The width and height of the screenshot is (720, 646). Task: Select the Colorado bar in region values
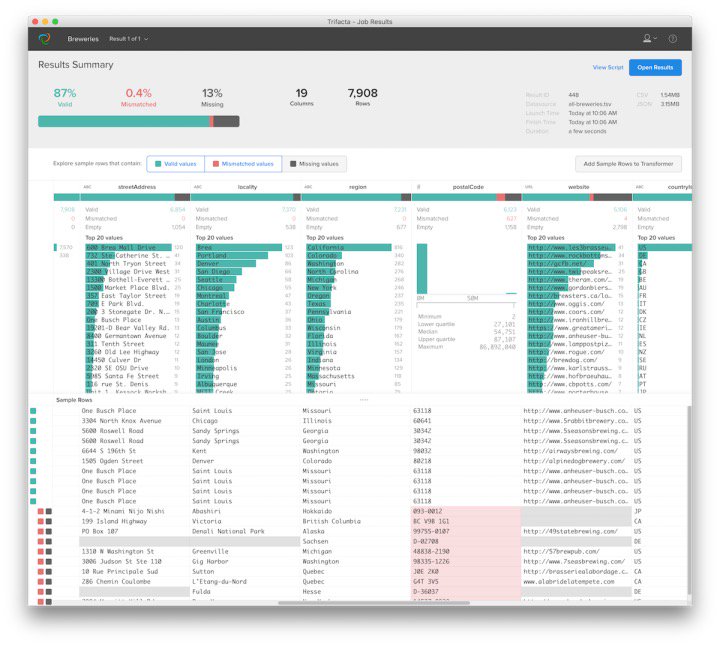pyautogui.click(x=324, y=255)
